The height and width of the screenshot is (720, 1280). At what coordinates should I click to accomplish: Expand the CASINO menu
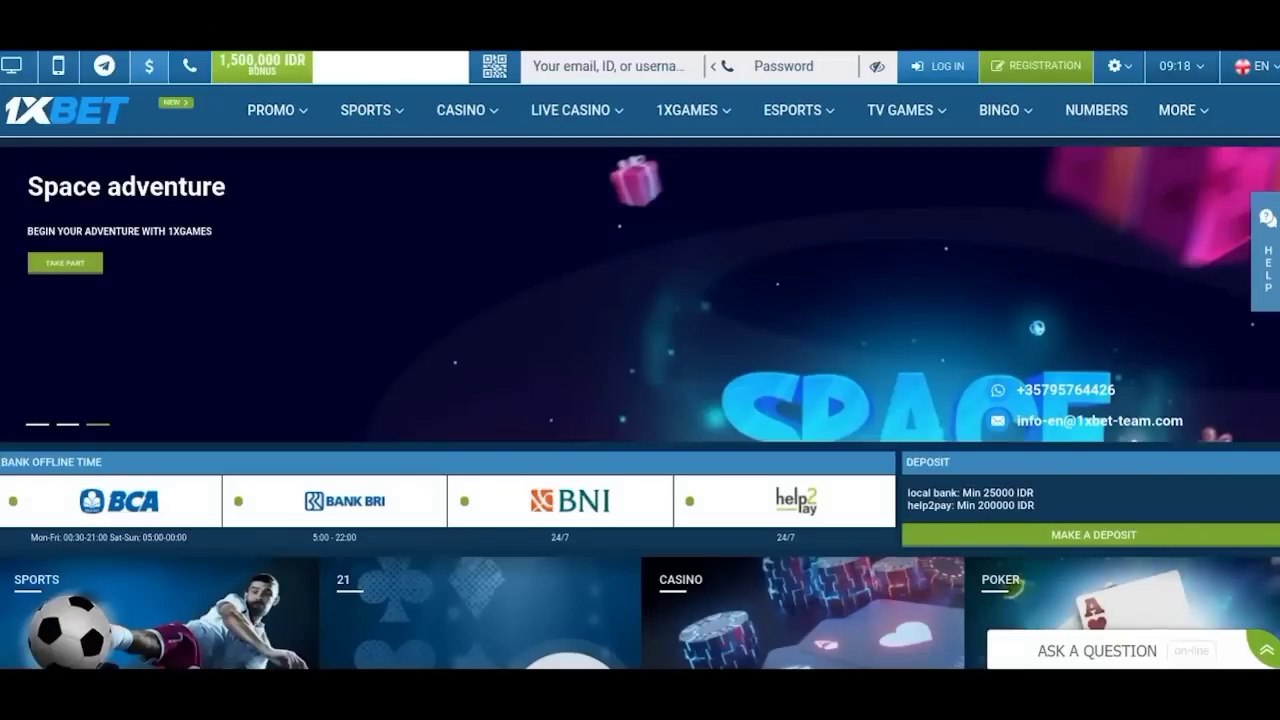(467, 110)
